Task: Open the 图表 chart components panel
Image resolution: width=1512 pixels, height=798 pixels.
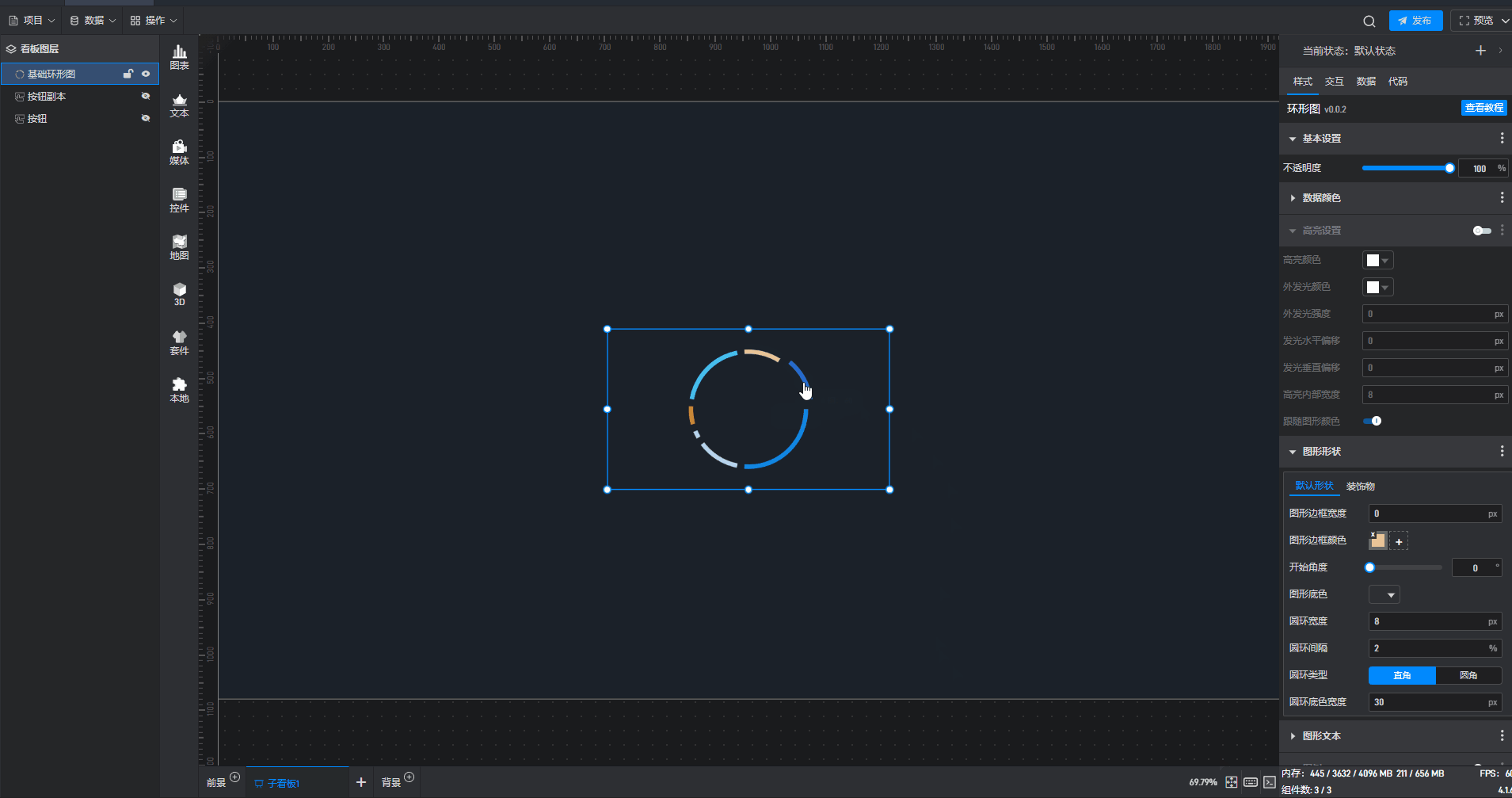Action: 180,57
